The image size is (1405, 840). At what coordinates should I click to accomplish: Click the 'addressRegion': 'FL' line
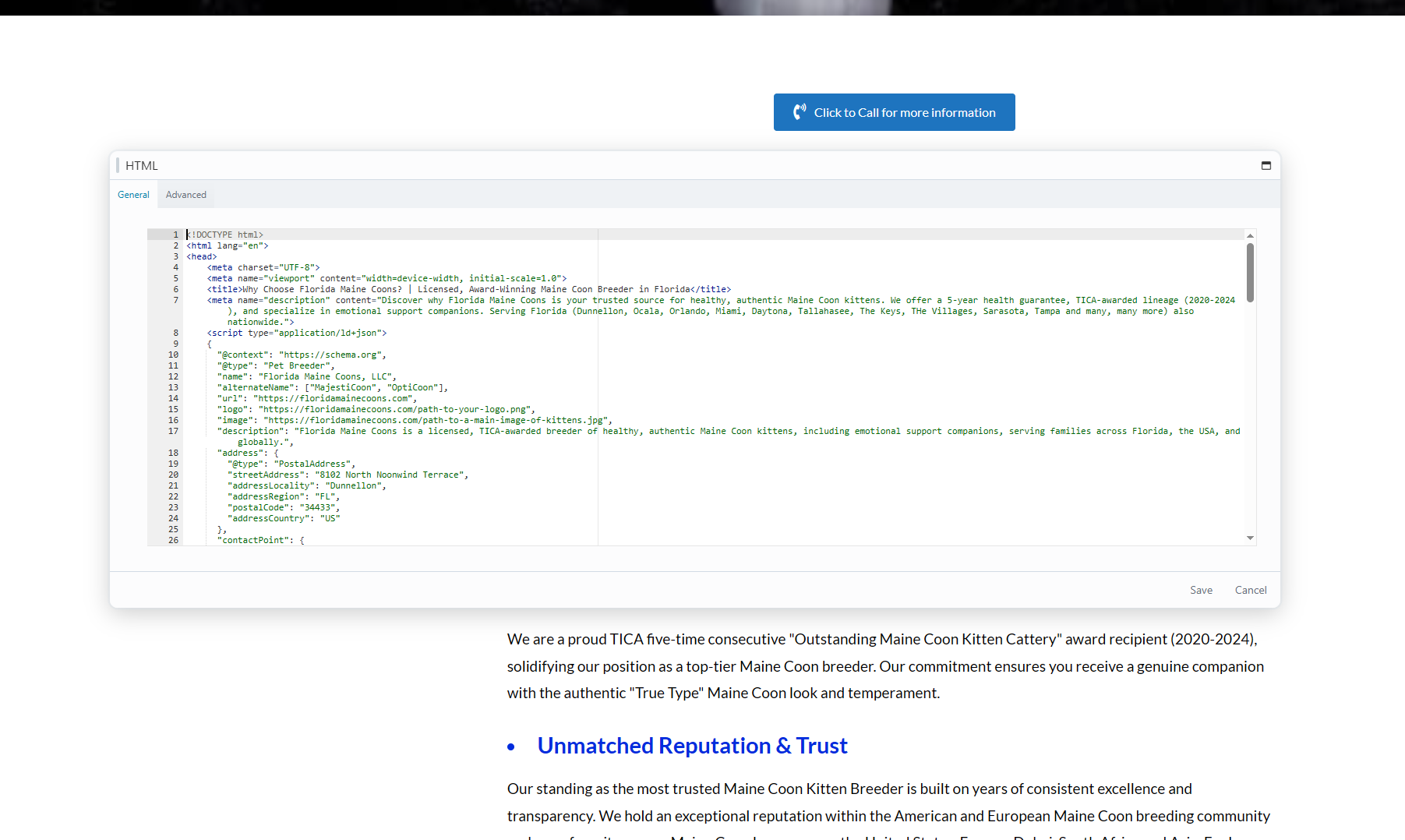tap(284, 496)
